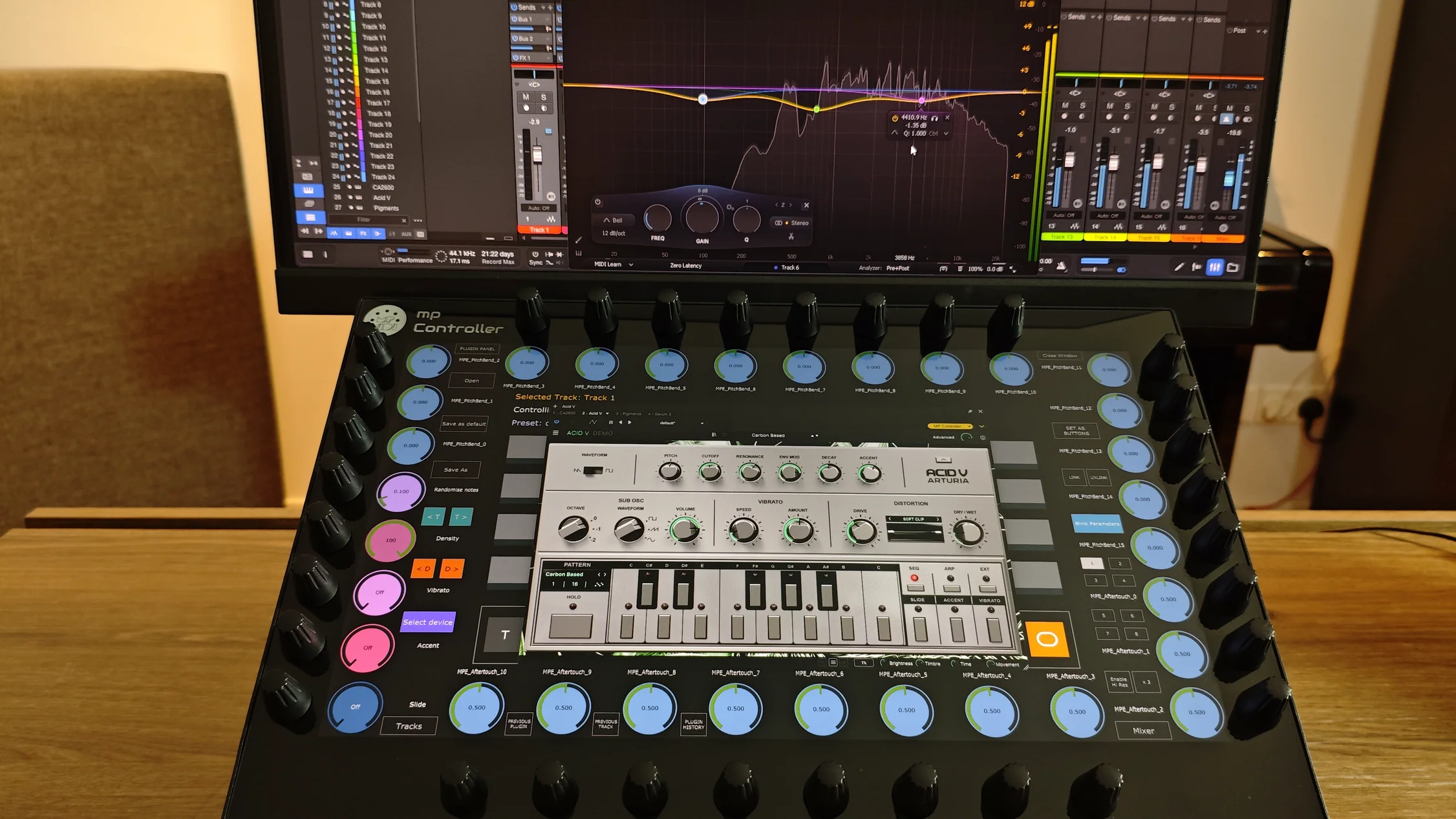Open the MIDI Learn dropdown in EQ footer
The width and height of the screenshot is (1456, 819).
coord(614,264)
